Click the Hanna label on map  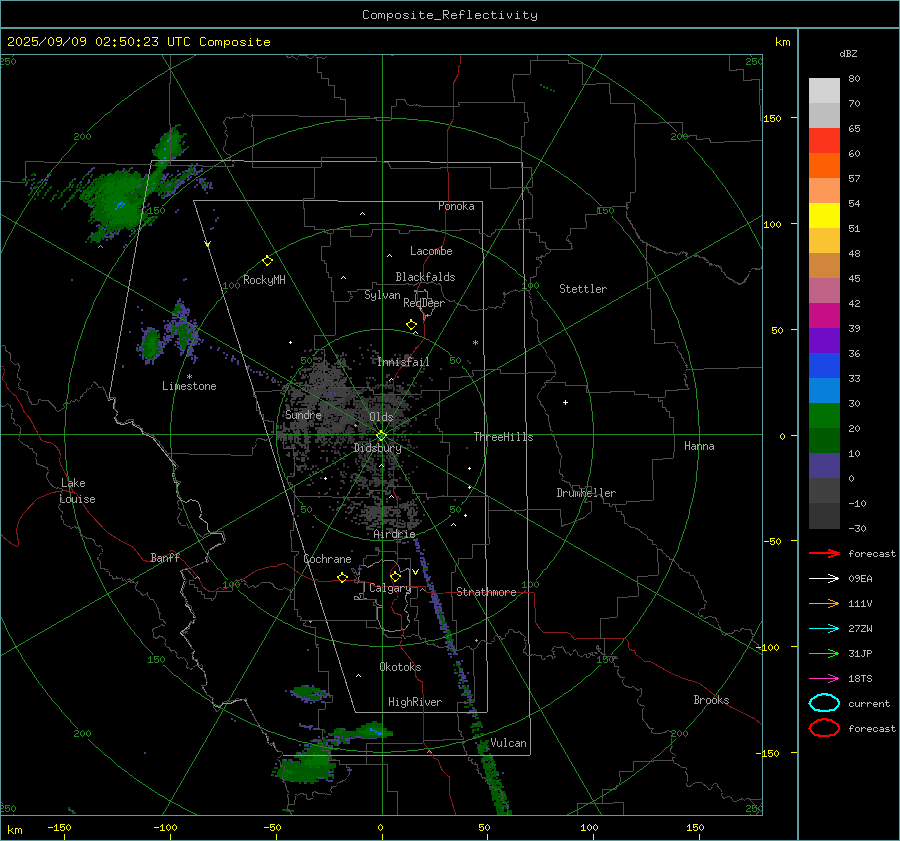(x=699, y=446)
